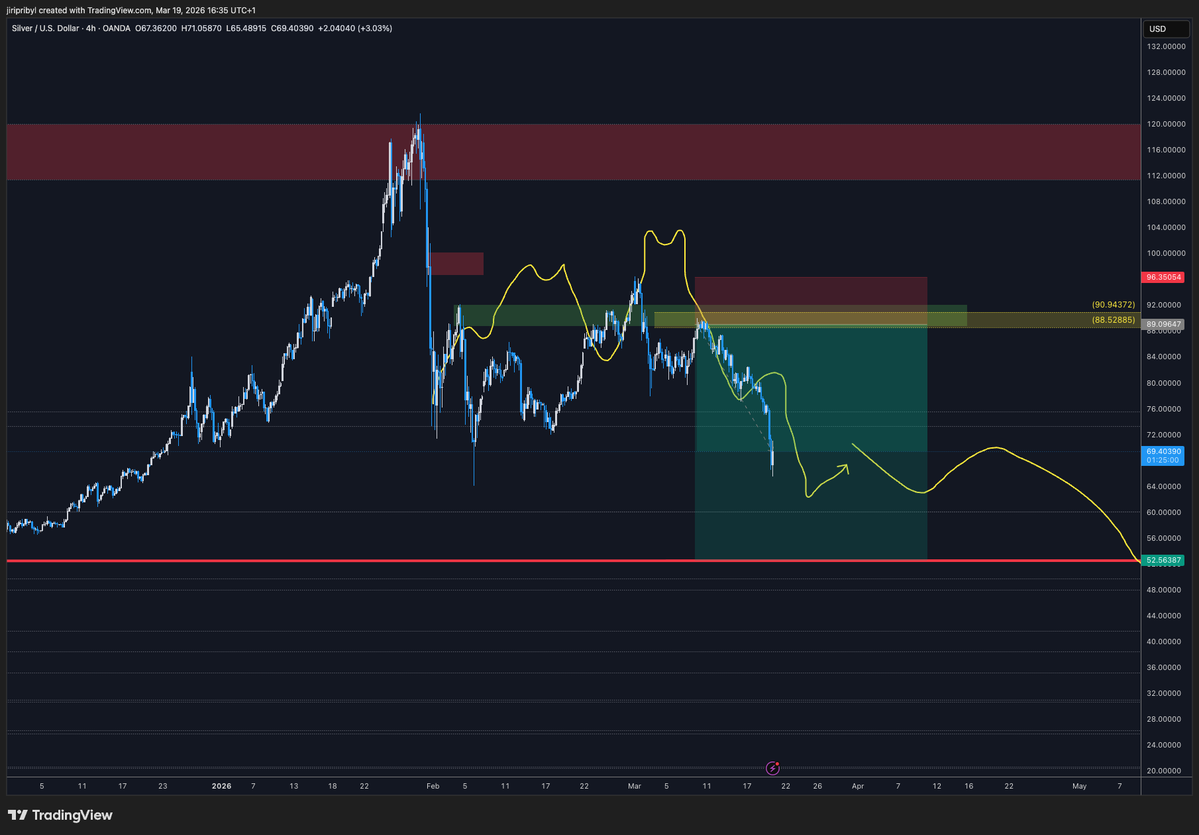This screenshot has width=1199, height=835.
Task: Click the green short position profit zone
Action: (811, 443)
